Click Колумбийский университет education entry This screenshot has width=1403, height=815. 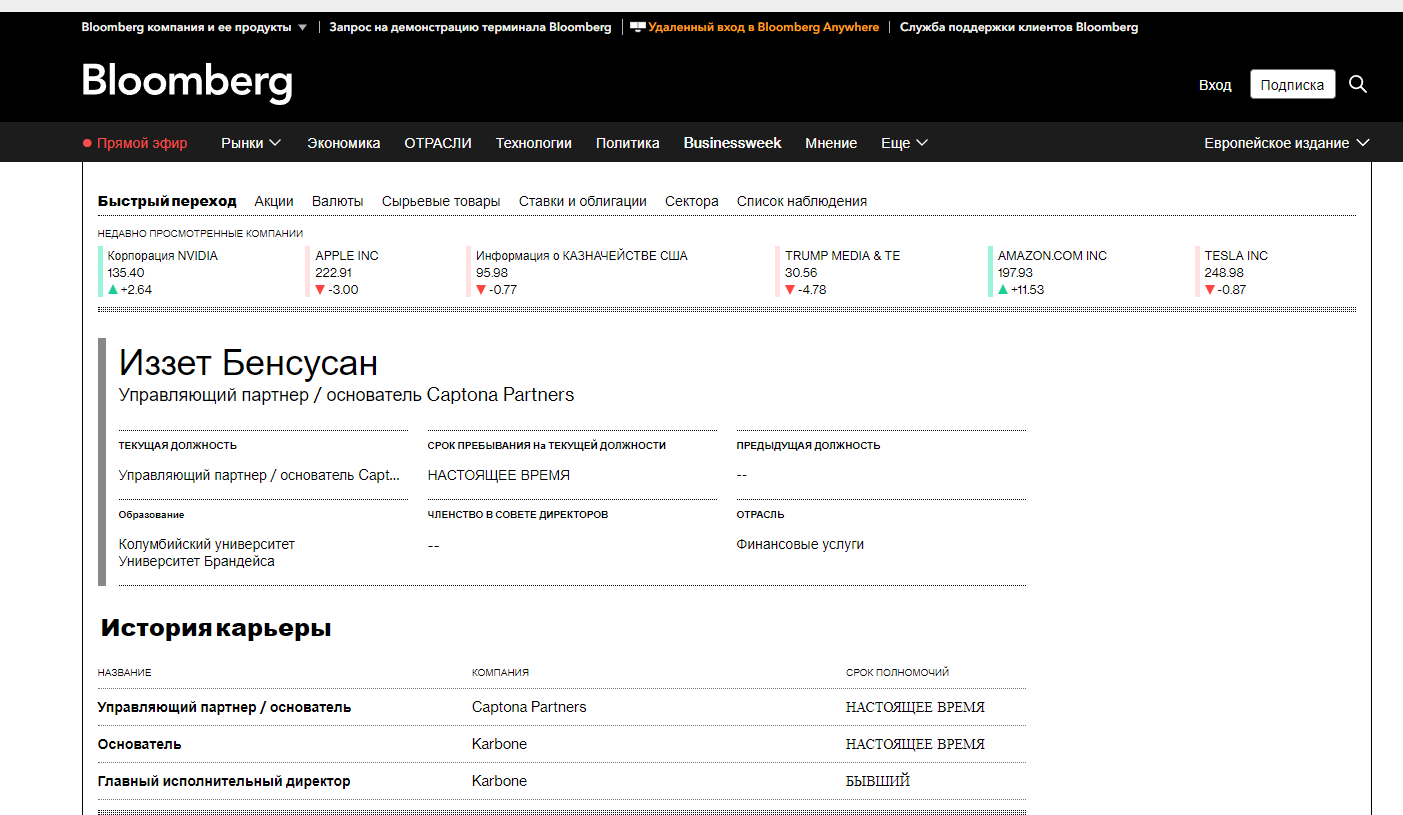pyautogui.click(x=207, y=544)
